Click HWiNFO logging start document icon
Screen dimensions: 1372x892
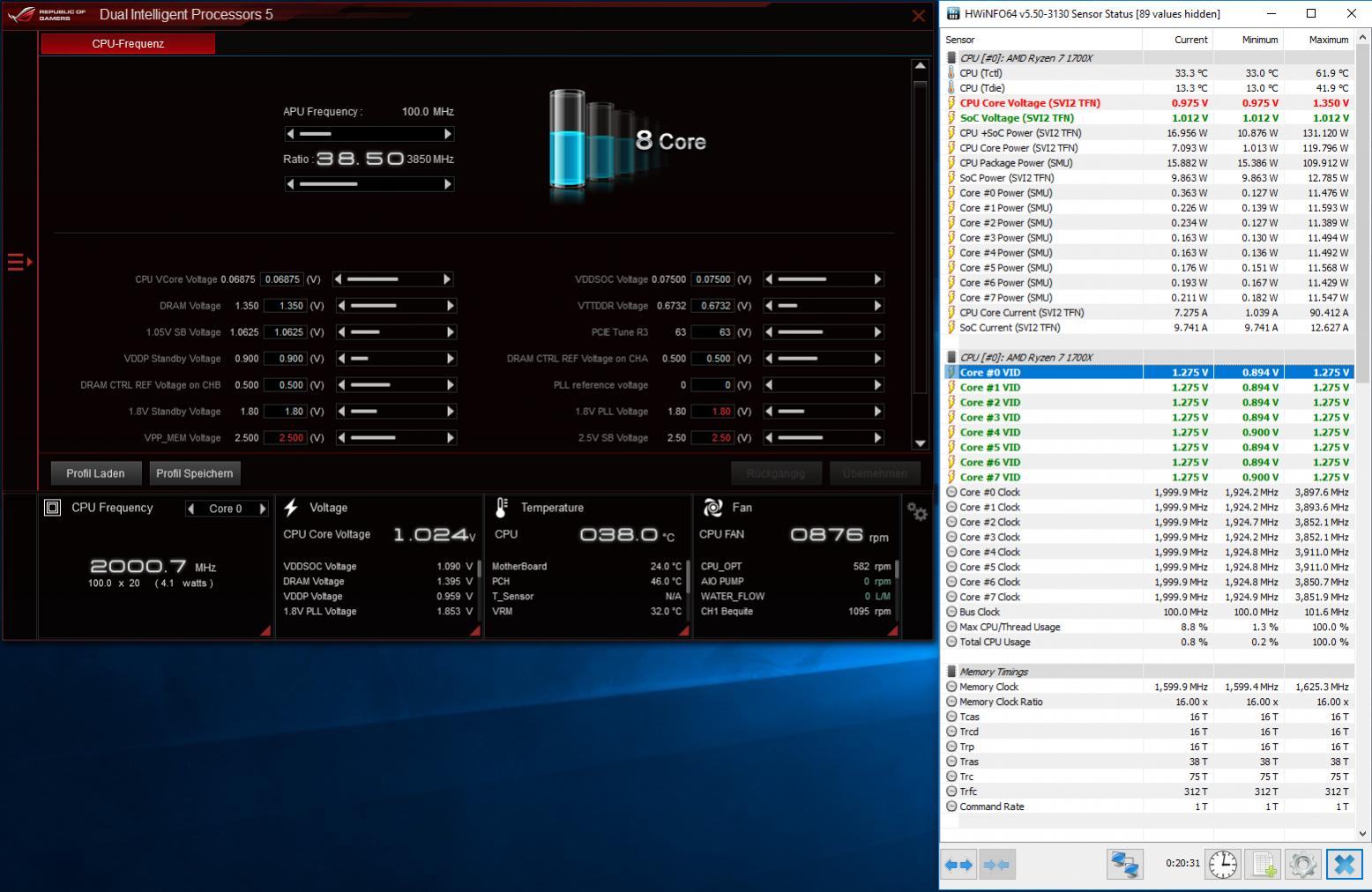pyautogui.click(x=1263, y=865)
